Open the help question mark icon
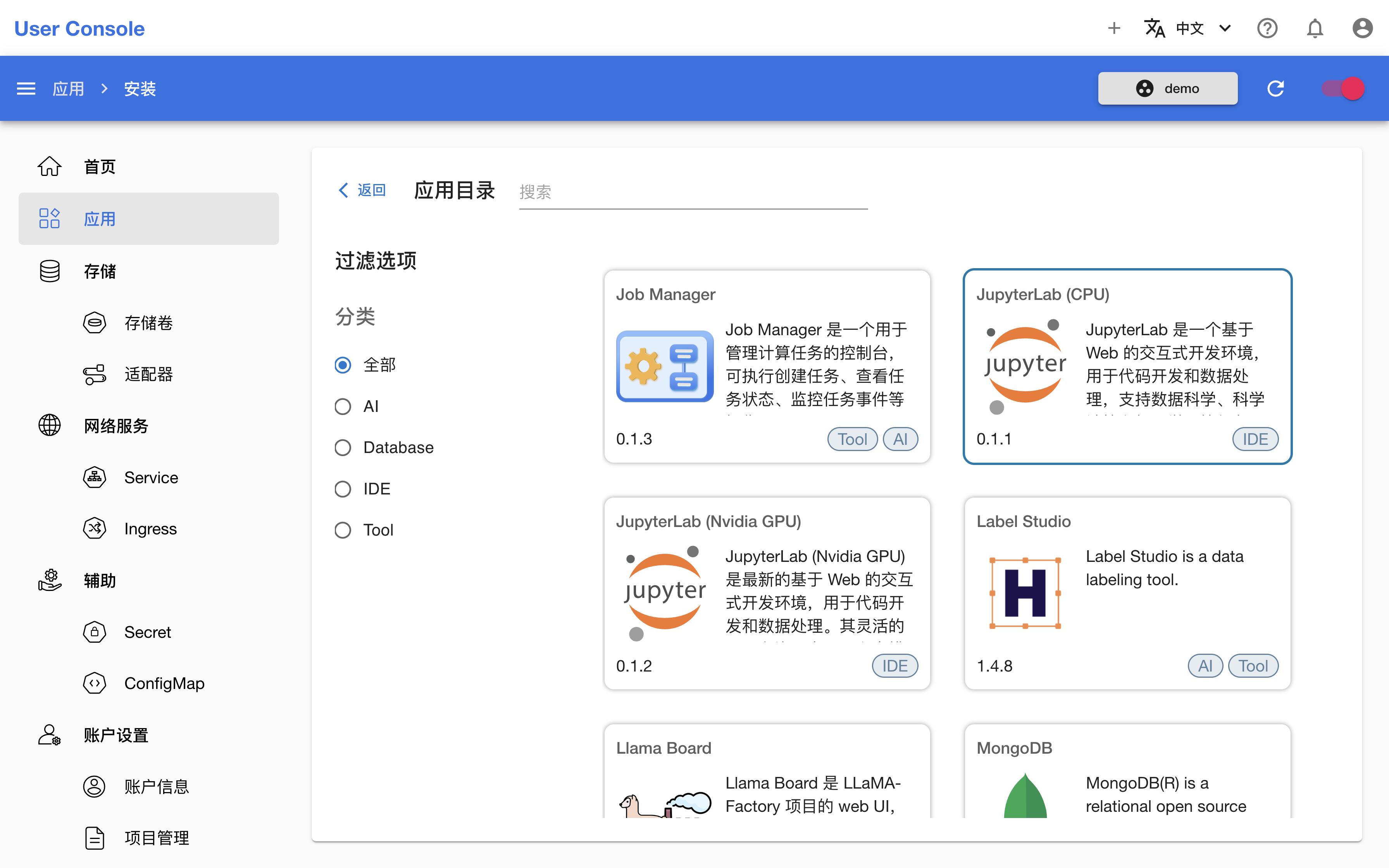Screen dimensions: 1389x868 1267,28
